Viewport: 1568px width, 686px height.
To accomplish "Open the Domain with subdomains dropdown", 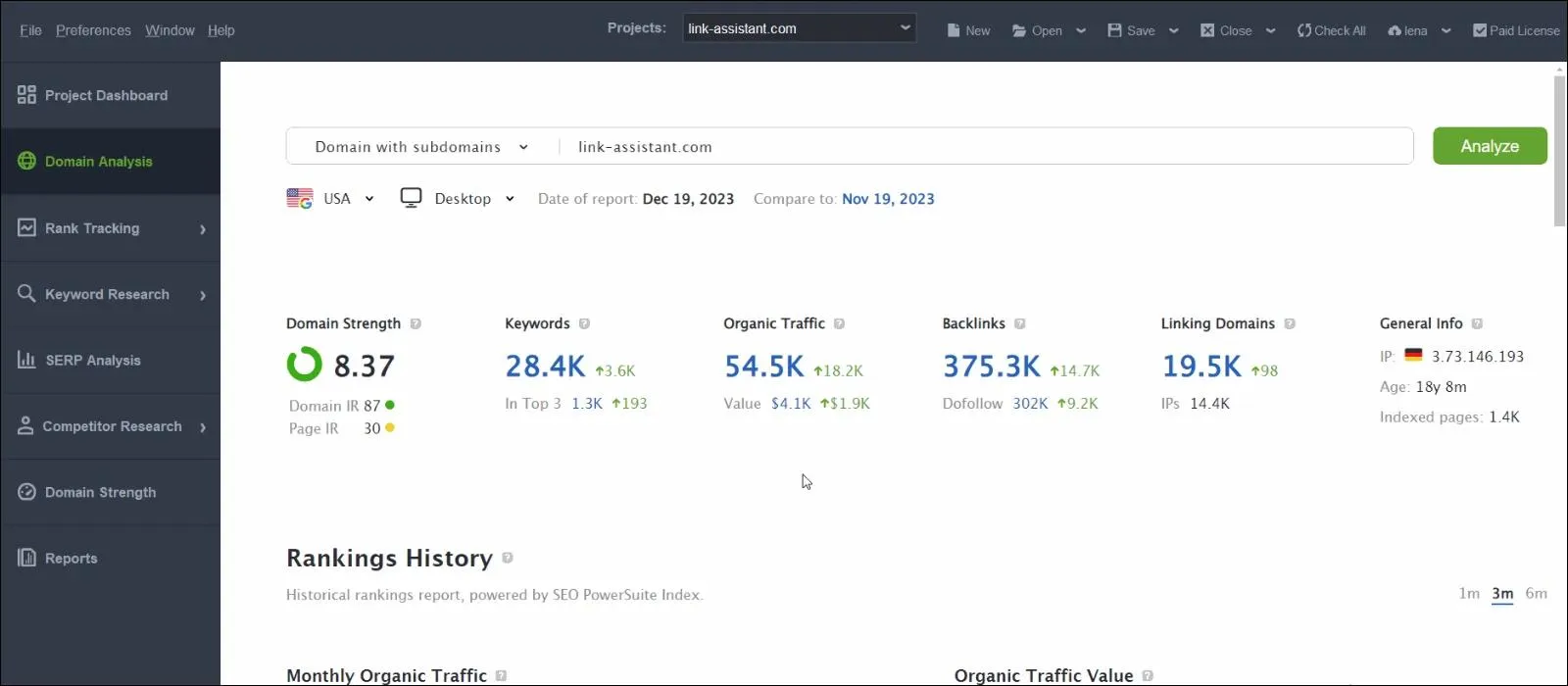I will tap(421, 147).
